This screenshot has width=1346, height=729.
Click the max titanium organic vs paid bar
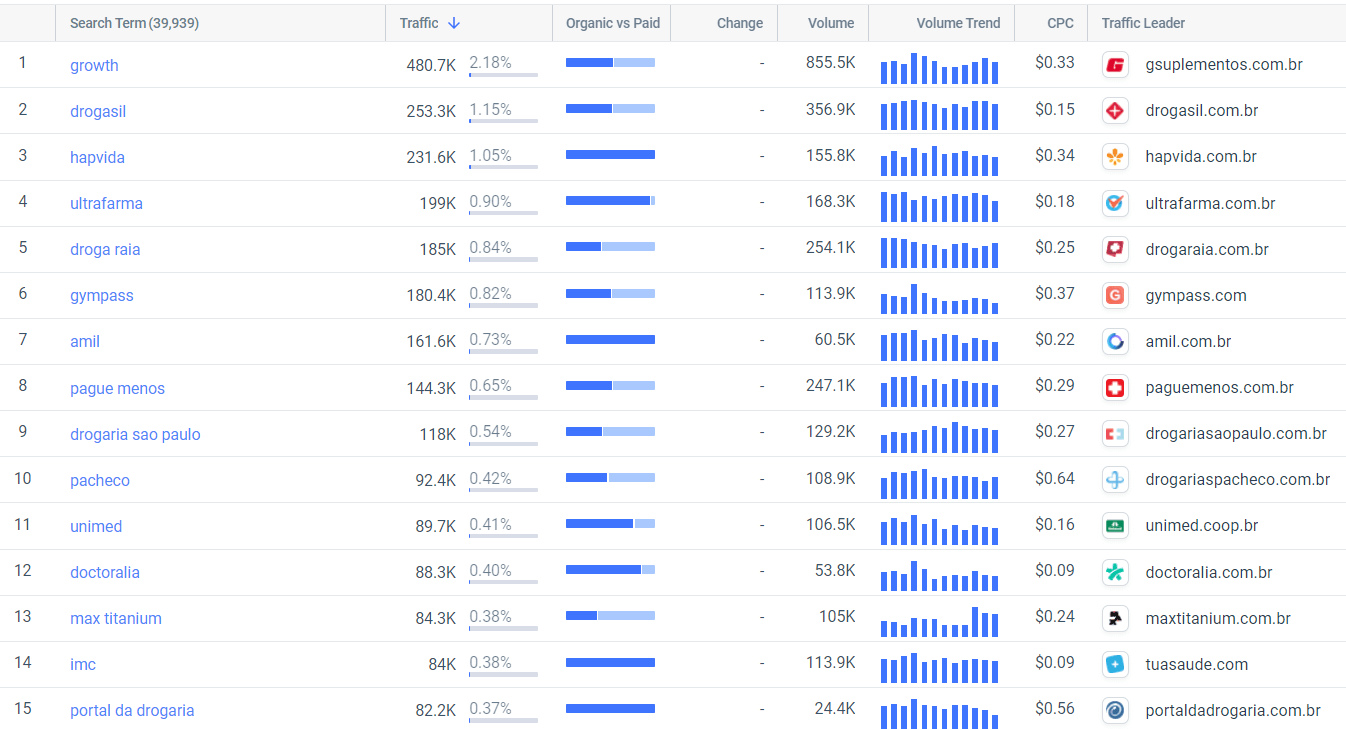pos(610,615)
